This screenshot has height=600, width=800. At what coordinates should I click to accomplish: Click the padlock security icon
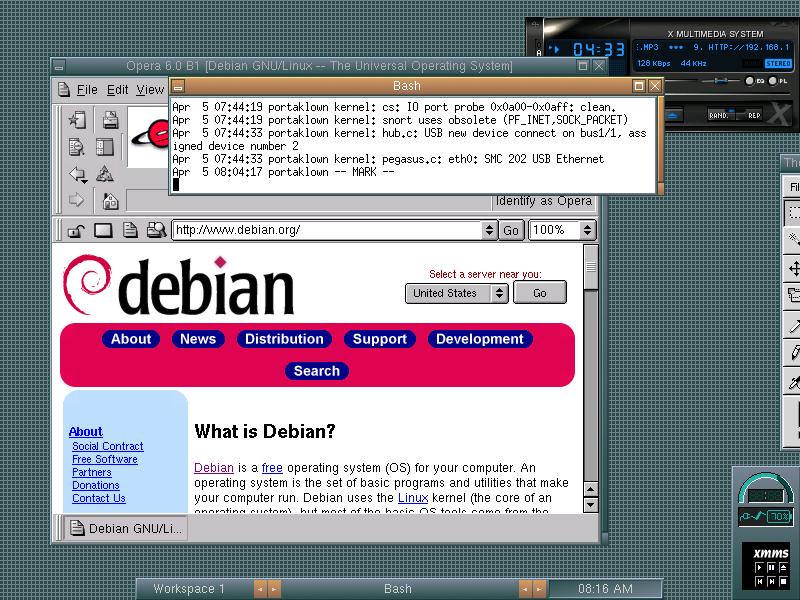tap(75, 231)
